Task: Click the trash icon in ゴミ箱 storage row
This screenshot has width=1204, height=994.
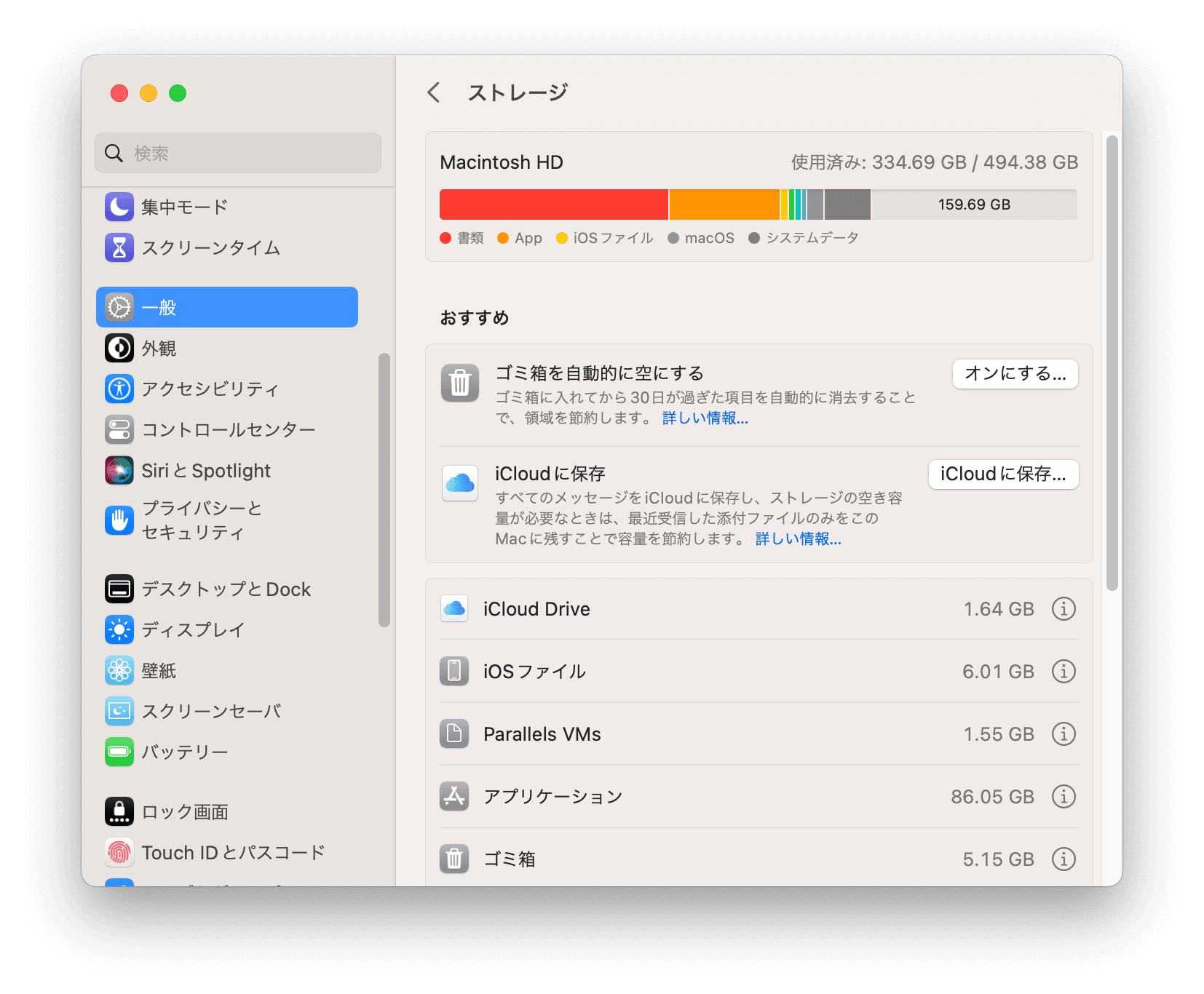Action: coord(454,859)
